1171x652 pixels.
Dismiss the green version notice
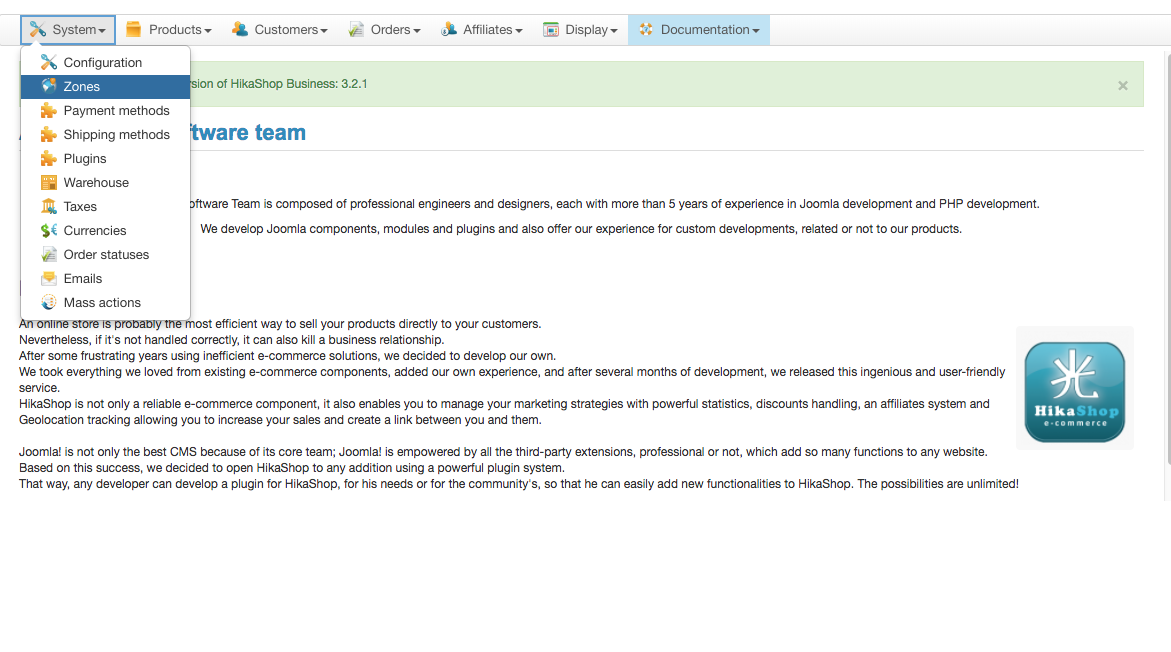tap(1122, 86)
